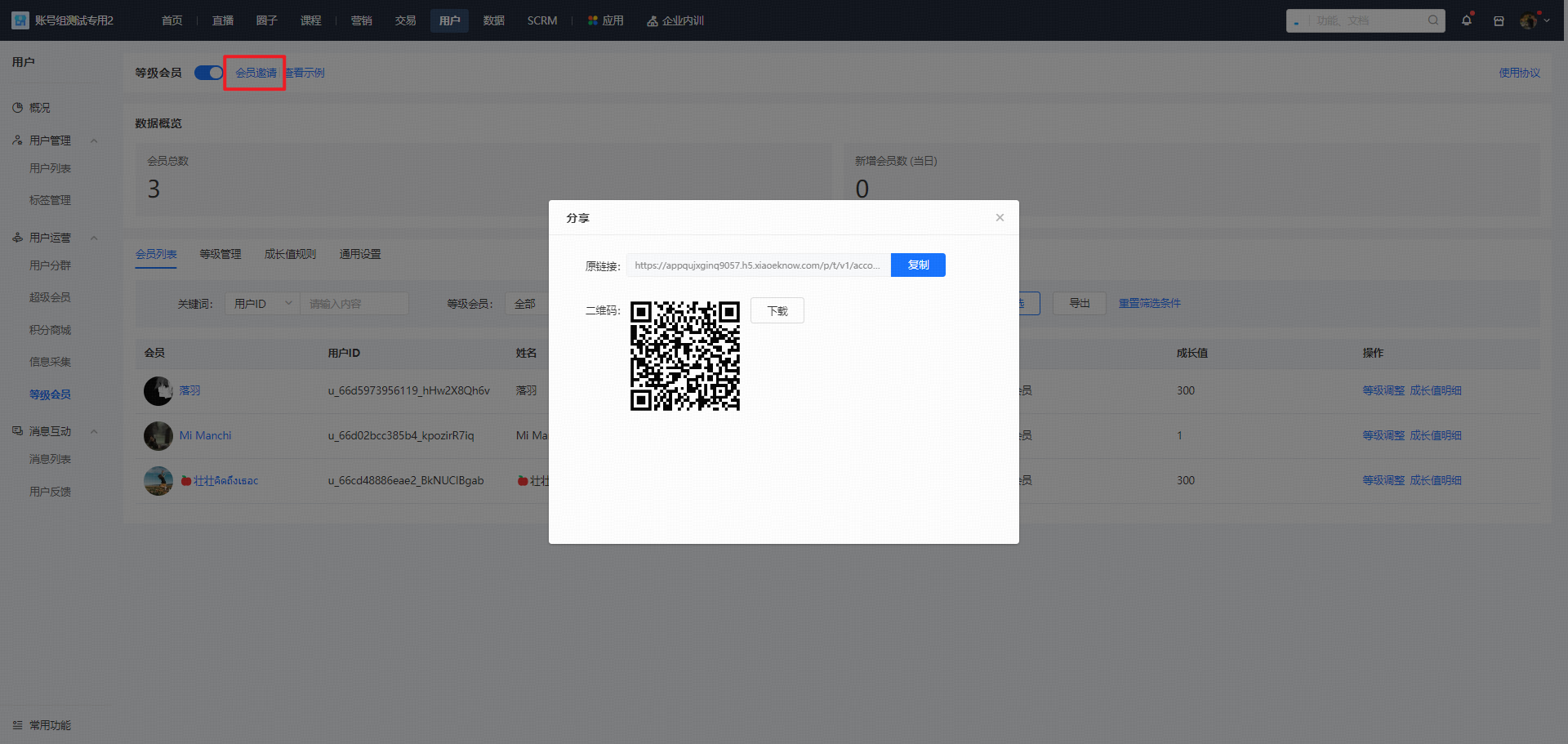The image size is (1568, 744).
Task: Open 交易 in top navigation
Action: (406, 20)
